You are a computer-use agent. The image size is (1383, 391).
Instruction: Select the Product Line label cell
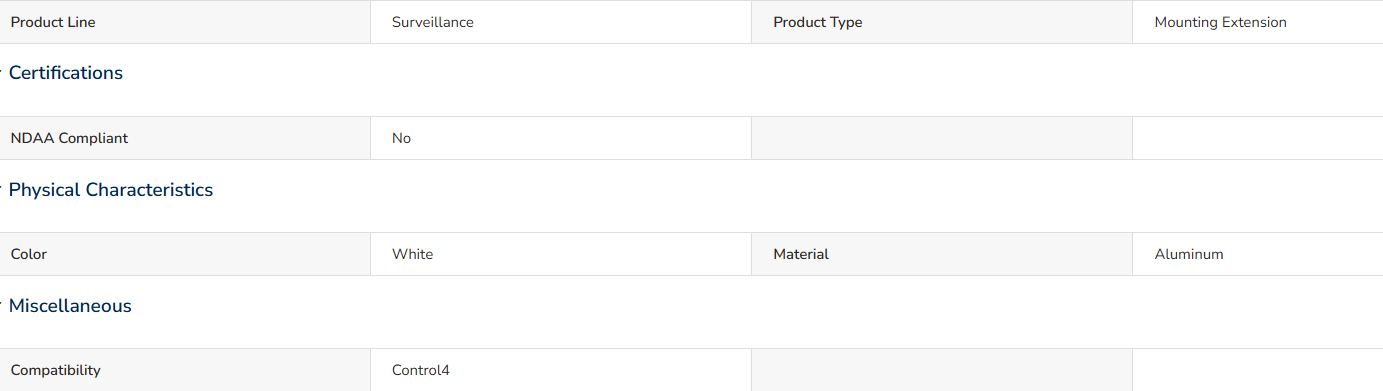click(185, 22)
